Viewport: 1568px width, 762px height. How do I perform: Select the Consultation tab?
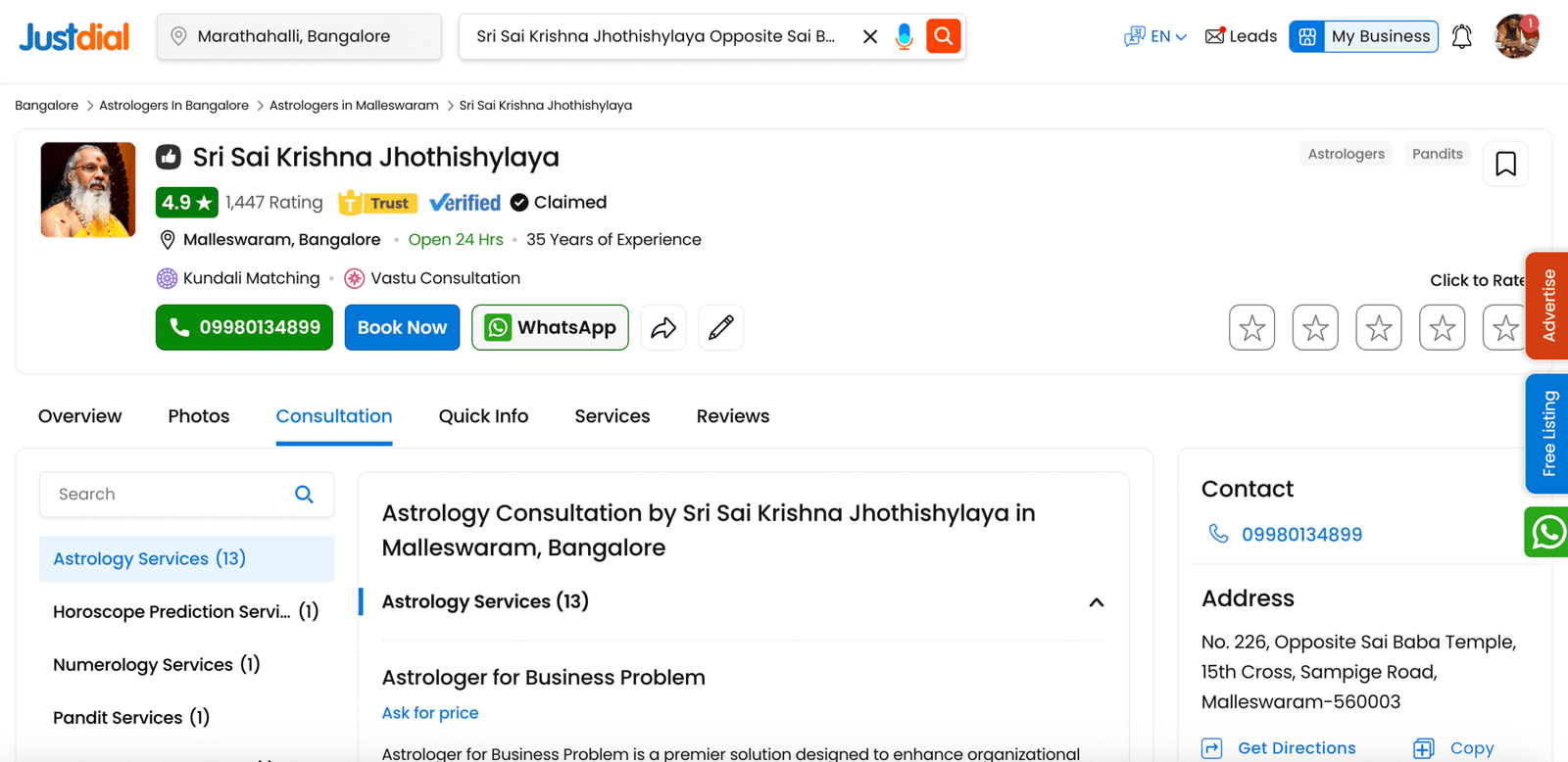click(x=334, y=416)
